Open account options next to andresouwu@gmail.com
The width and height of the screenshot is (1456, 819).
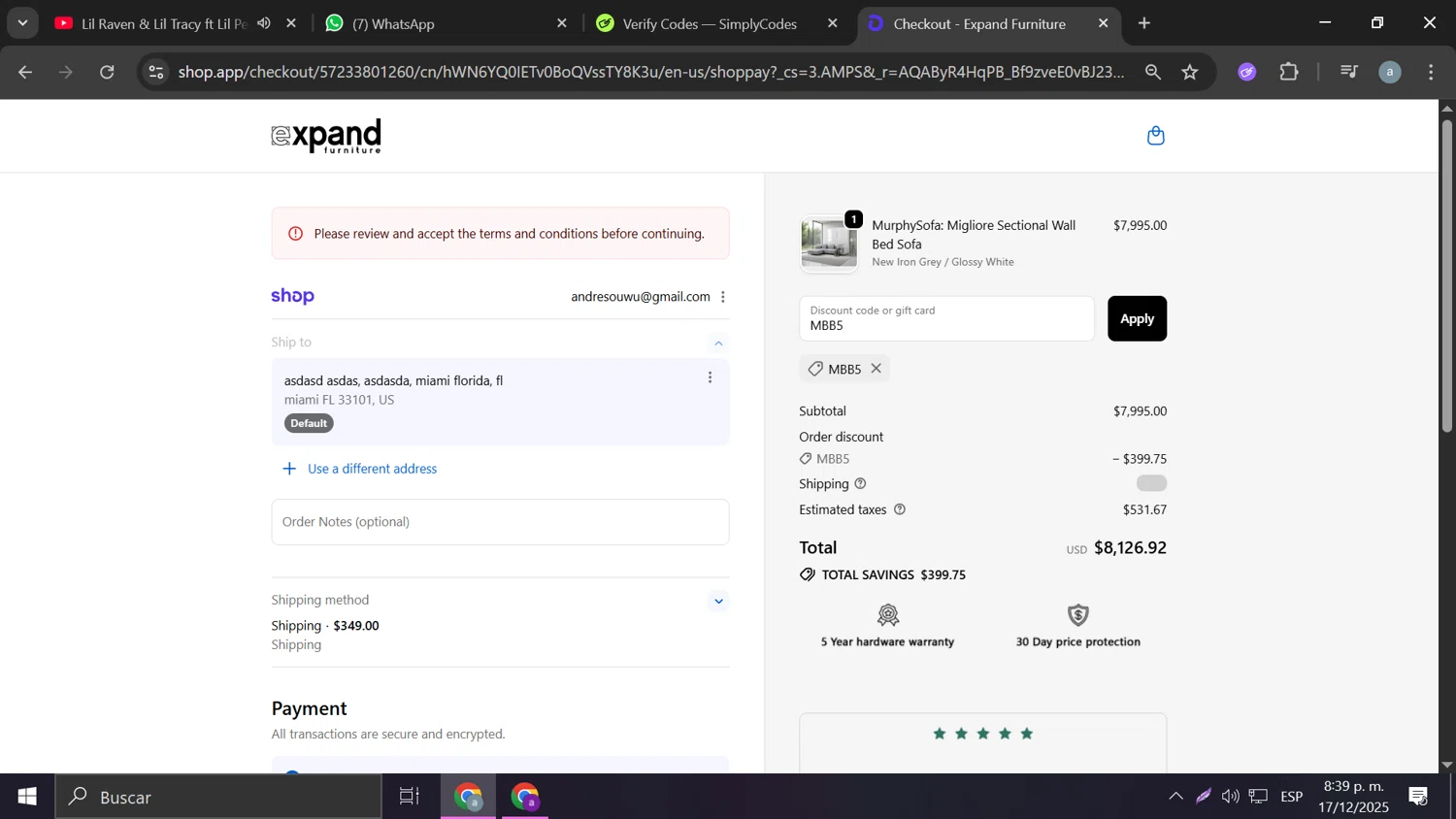[723, 297]
